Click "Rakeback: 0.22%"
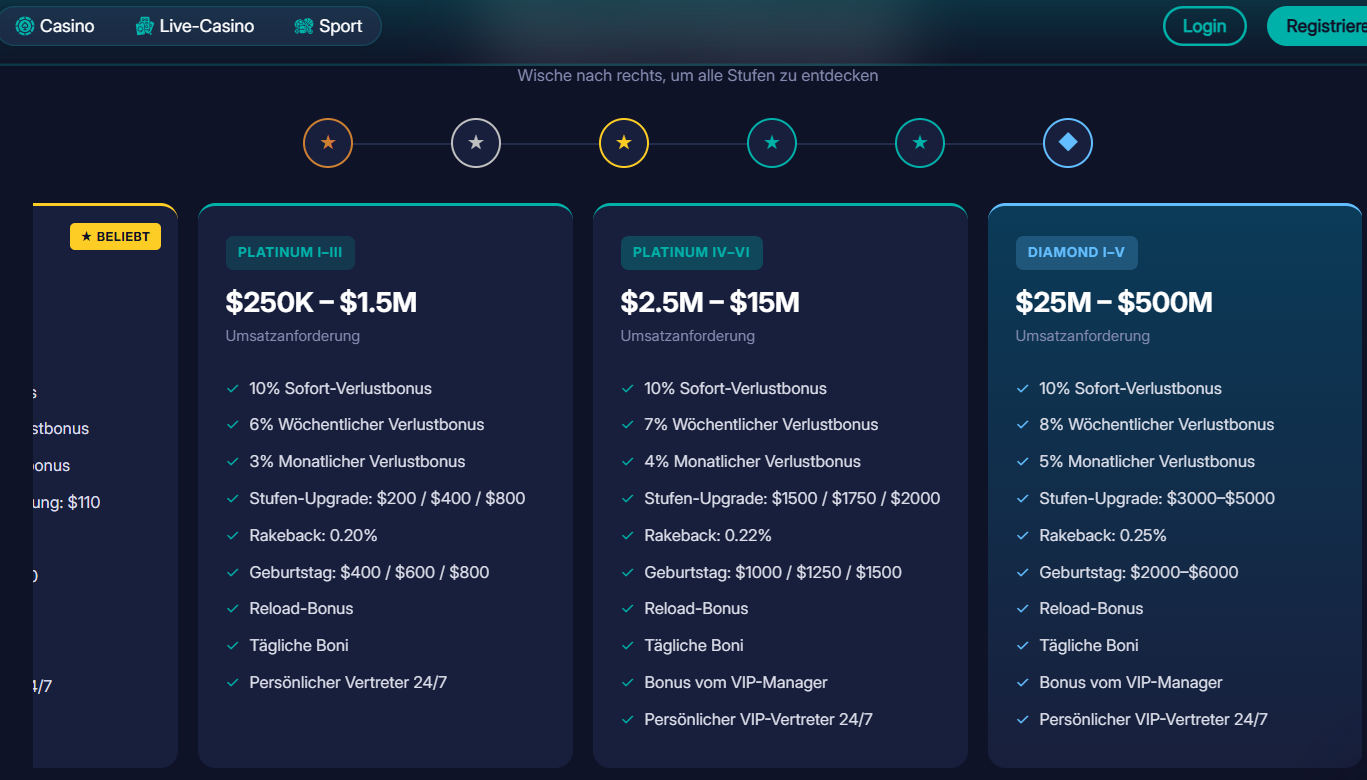1367x780 pixels. pyautogui.click(x=708, y=536)
